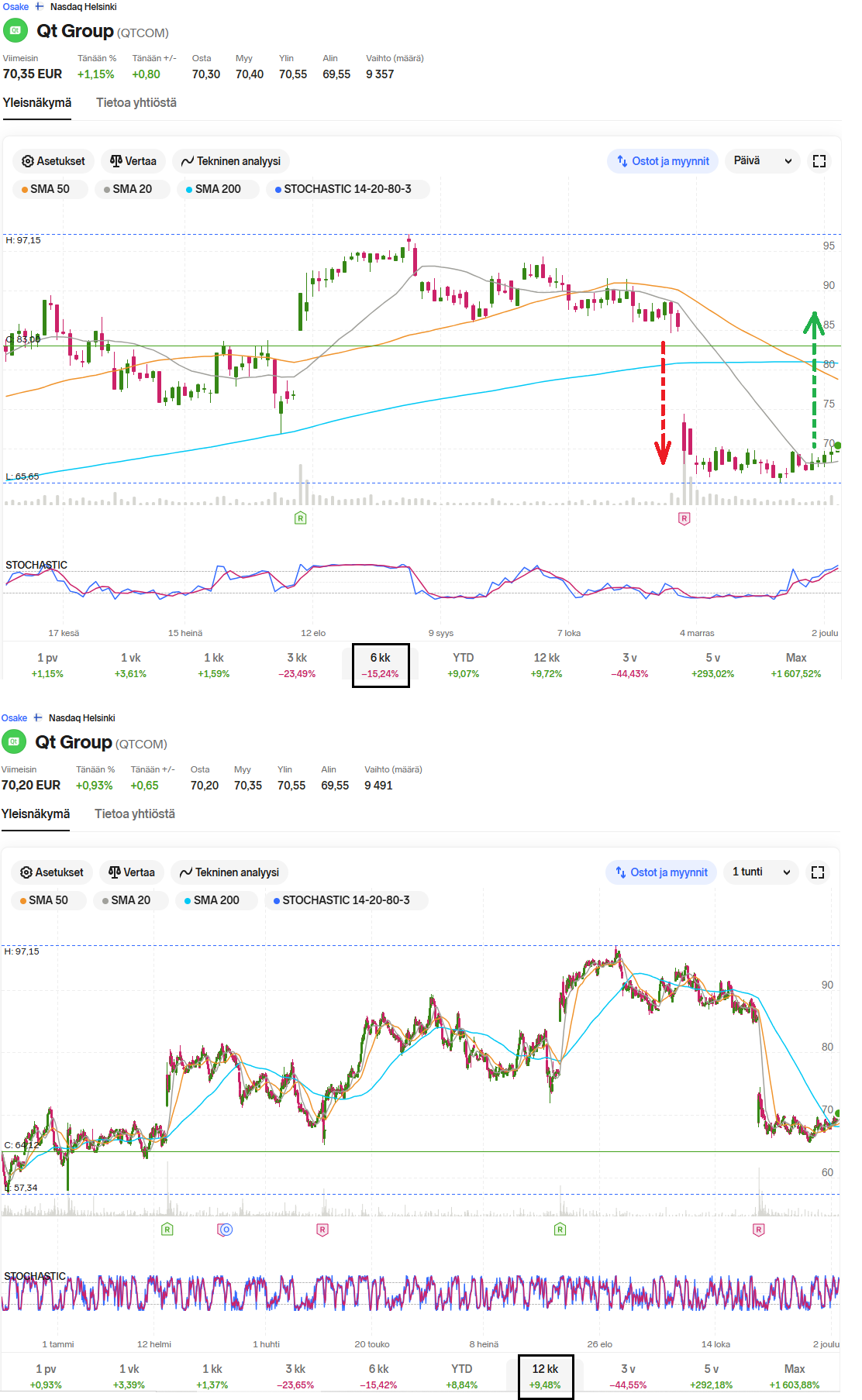Click the 70,35 EUR latest price

[x=33, y=74]
